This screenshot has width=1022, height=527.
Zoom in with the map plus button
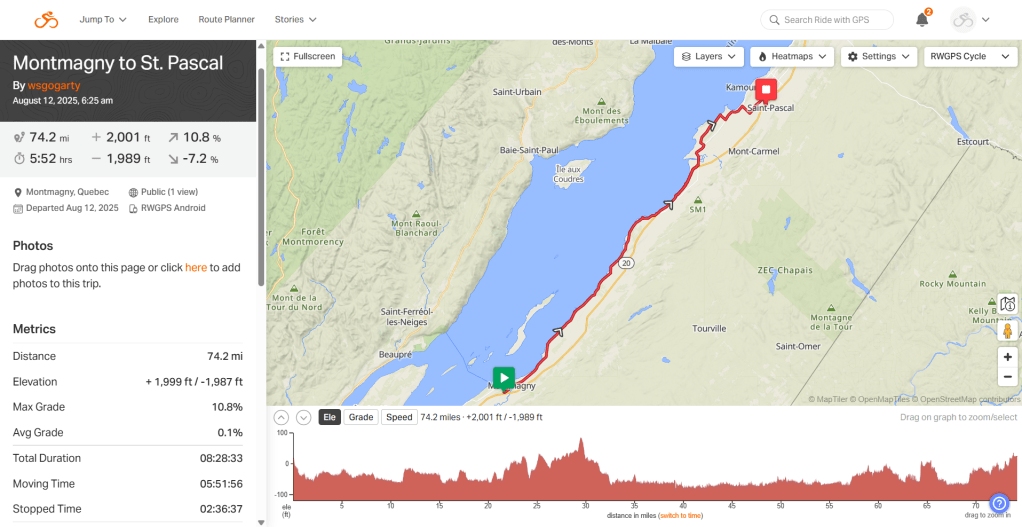[1008, 357]
